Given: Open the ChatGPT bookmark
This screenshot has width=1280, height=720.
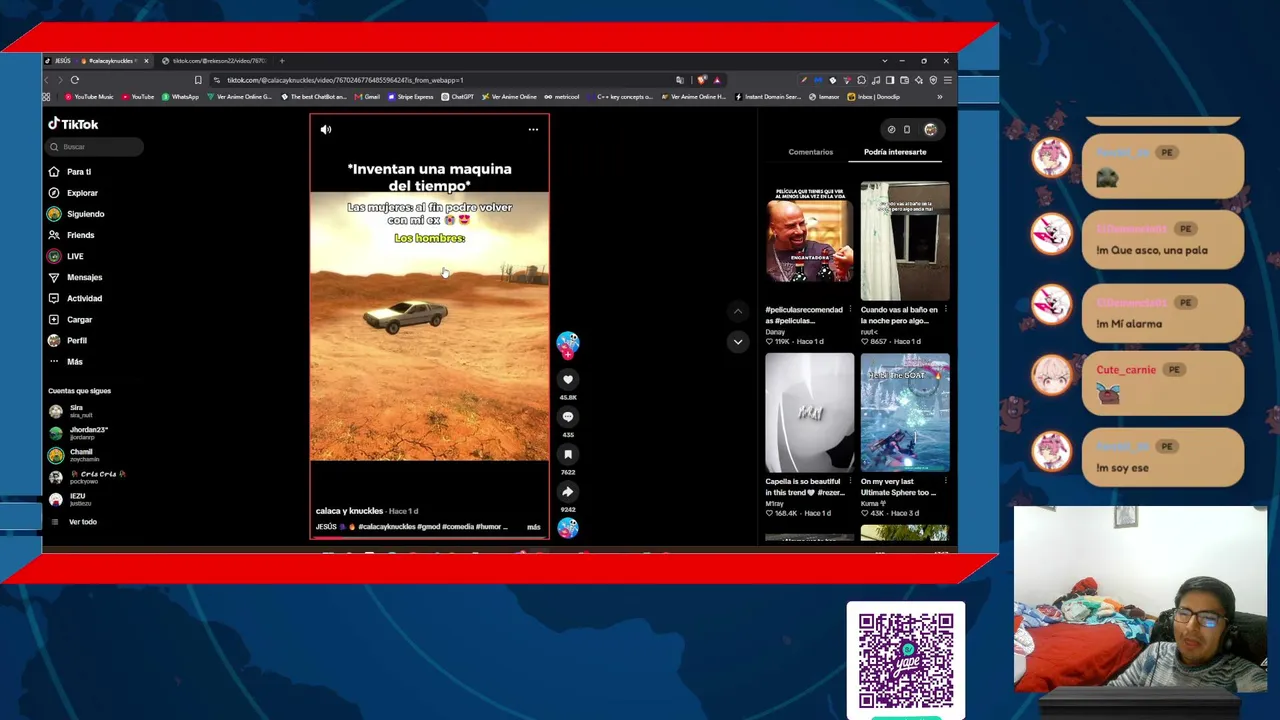Looking at the screenshot, I should (459, 97).
